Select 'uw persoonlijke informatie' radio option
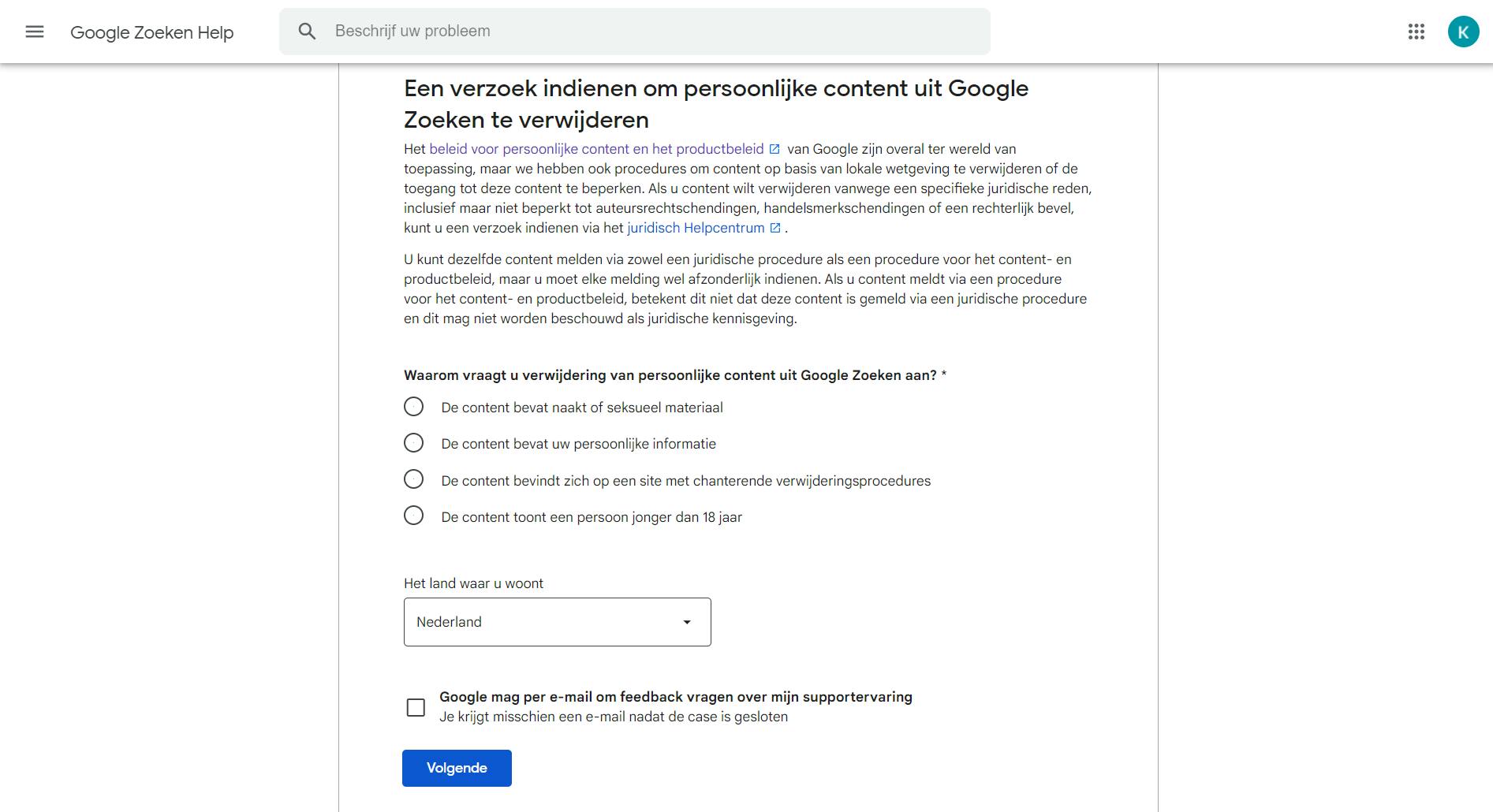Screen dimensions: 1493x812 [414, 443]
